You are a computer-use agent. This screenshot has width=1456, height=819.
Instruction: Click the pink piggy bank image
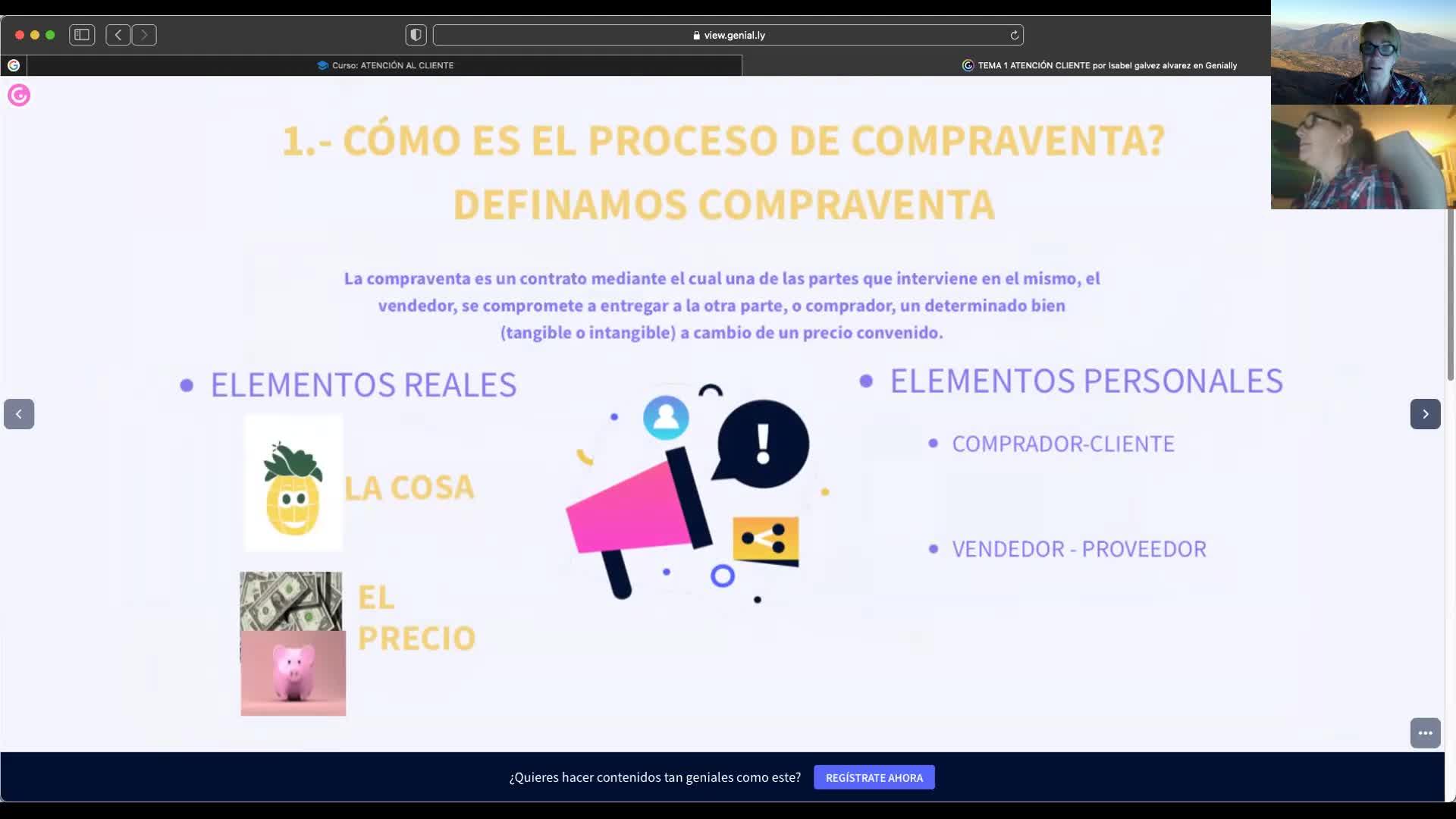(x=293, y=673)
